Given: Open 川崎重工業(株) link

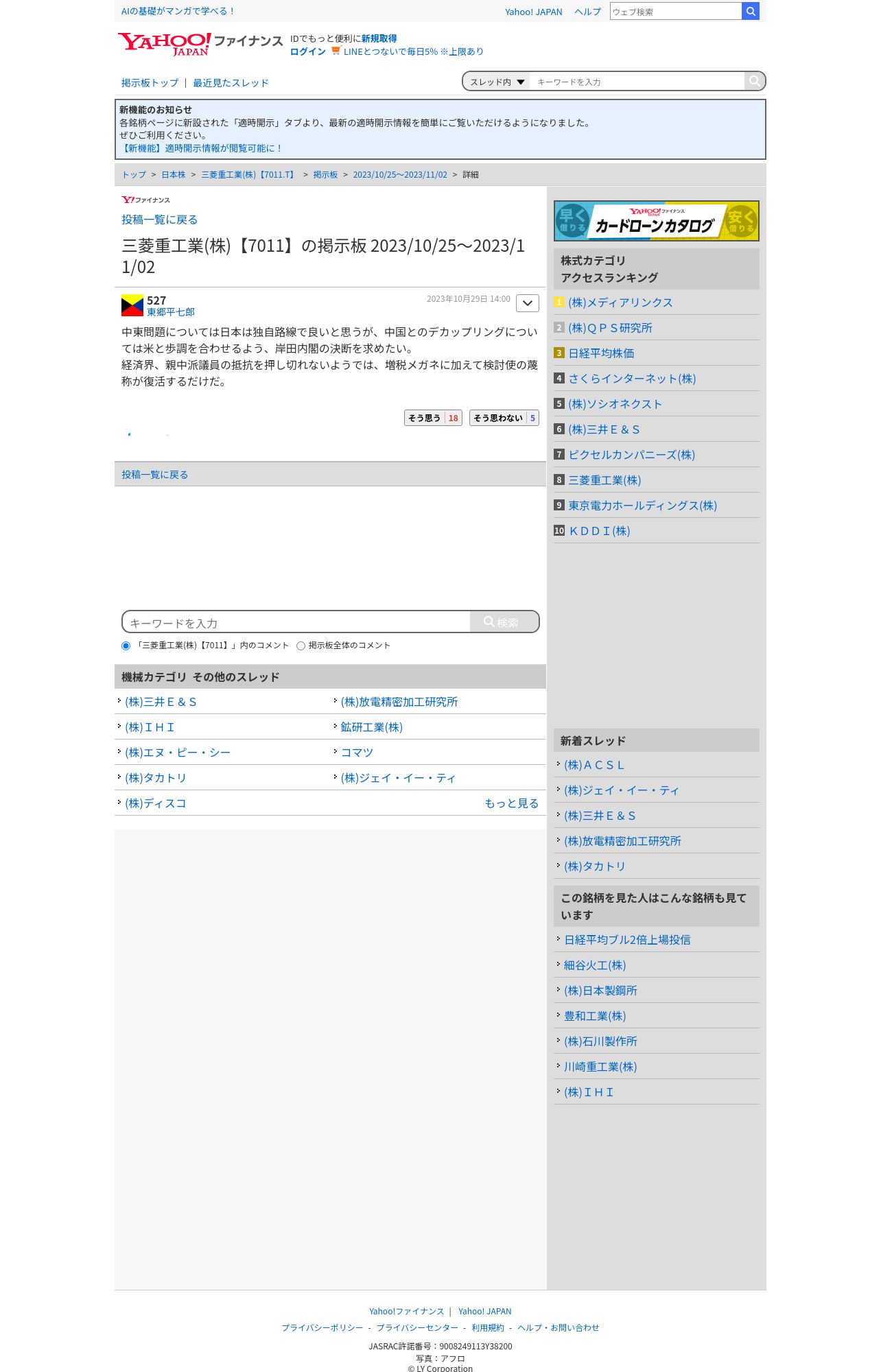Looking at the screenshot, I should (x=600, y=1067).
